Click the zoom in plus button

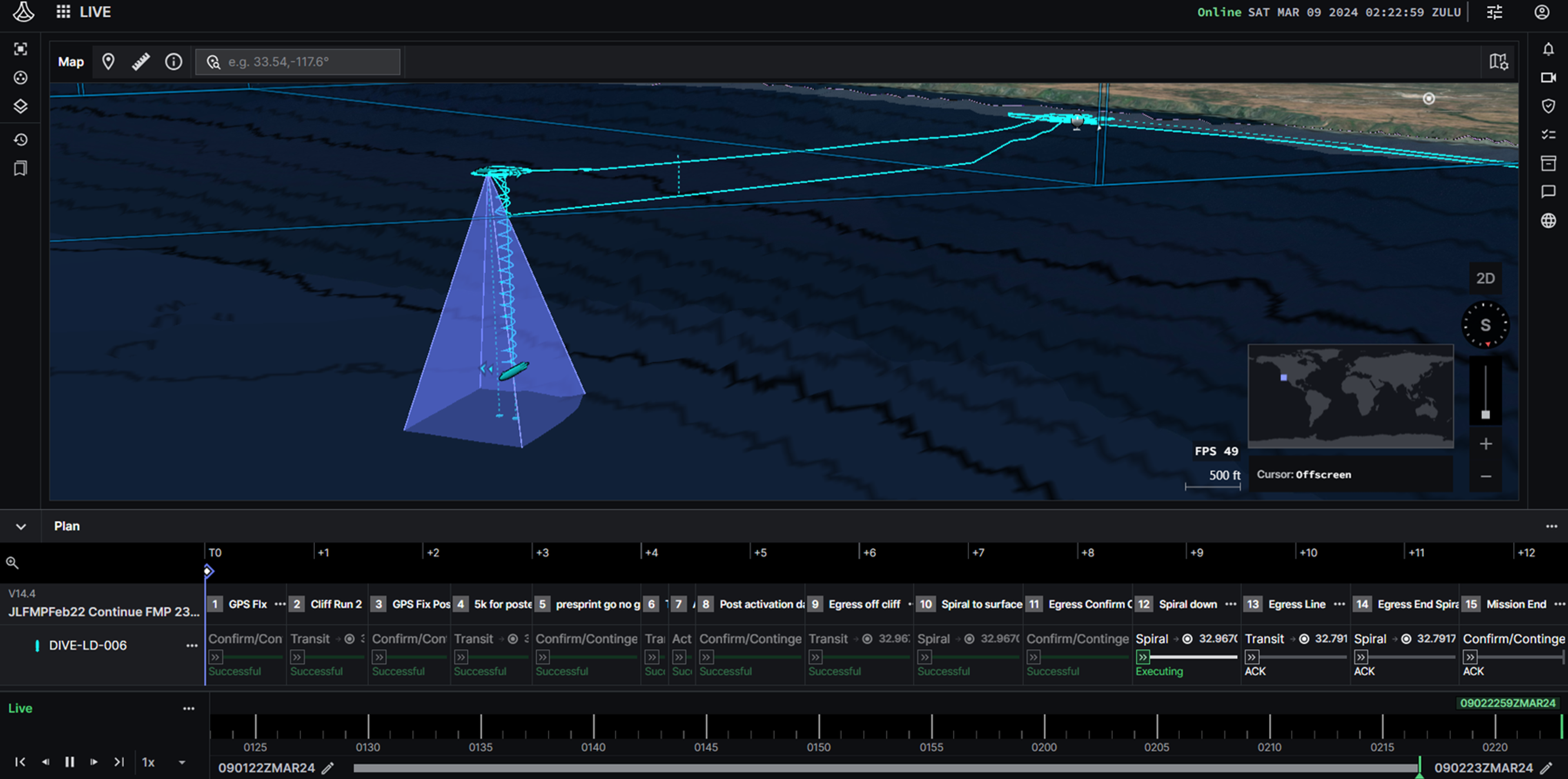[1485, 444]
